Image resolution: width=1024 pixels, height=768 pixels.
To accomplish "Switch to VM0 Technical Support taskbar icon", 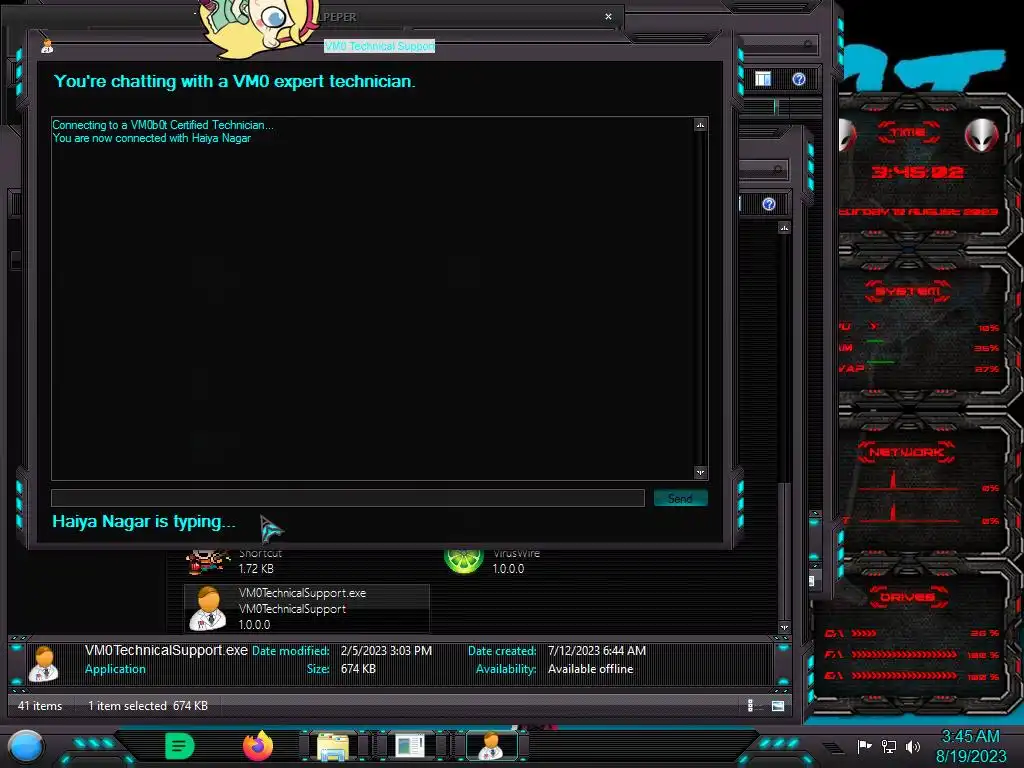I will (491, 746).
